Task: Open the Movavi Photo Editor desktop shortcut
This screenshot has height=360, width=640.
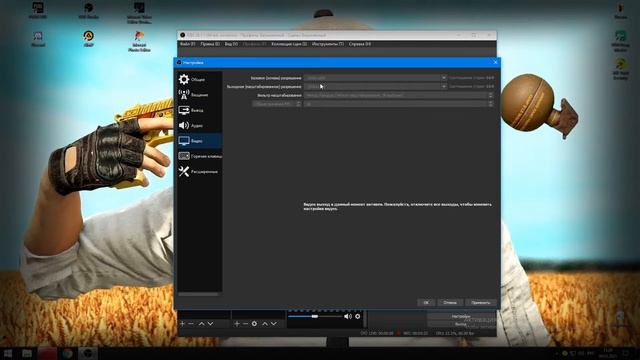Action: 139,41
